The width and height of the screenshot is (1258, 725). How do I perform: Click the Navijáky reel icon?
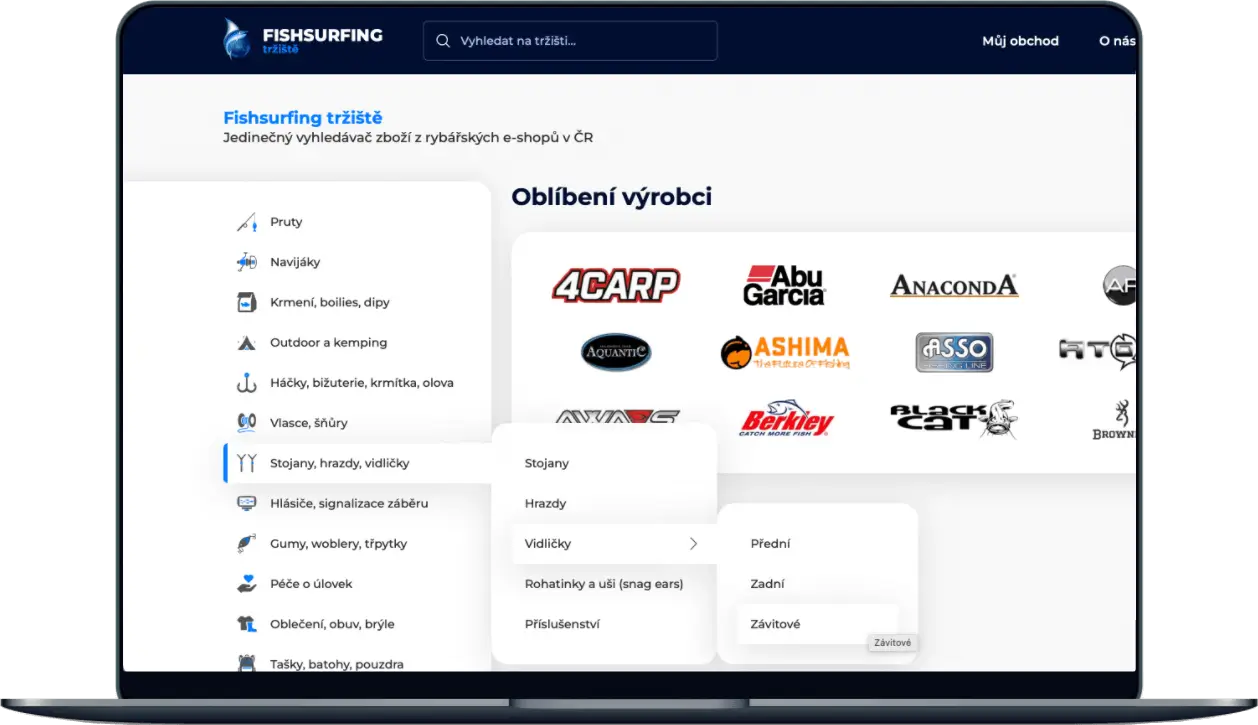tap(246, 262)
